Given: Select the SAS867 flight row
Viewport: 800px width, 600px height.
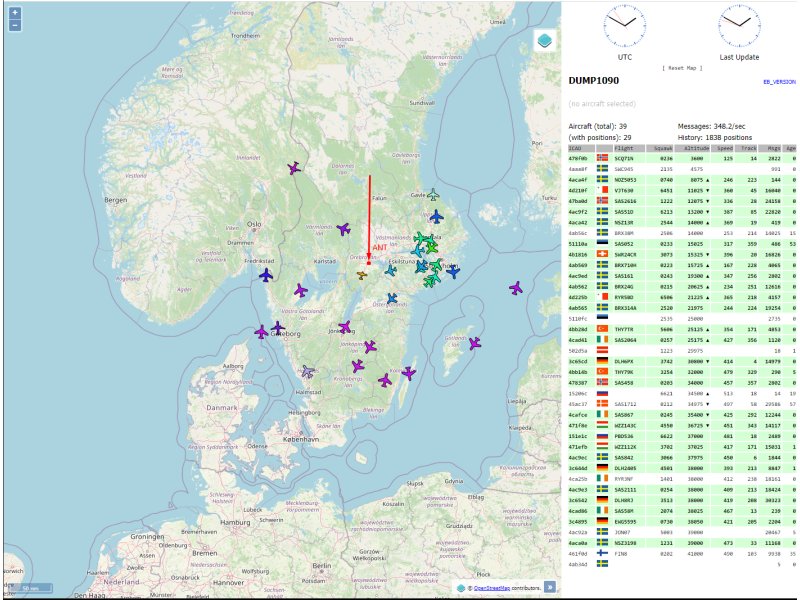Looking at the screenshot, I should pos(682,414).
